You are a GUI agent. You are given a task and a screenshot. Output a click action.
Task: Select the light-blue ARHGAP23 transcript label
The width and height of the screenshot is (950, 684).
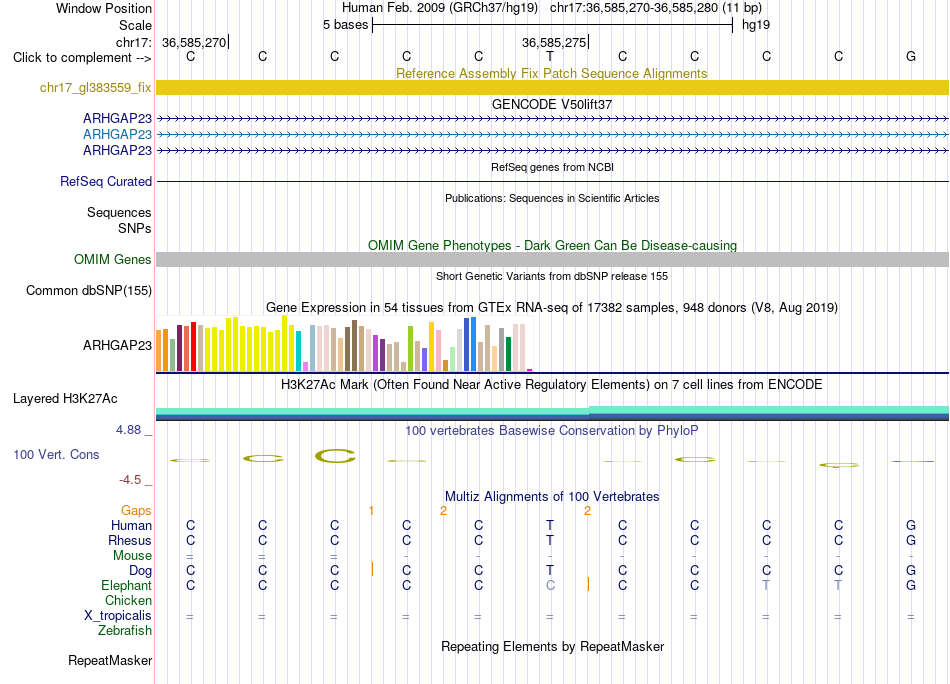117,134
